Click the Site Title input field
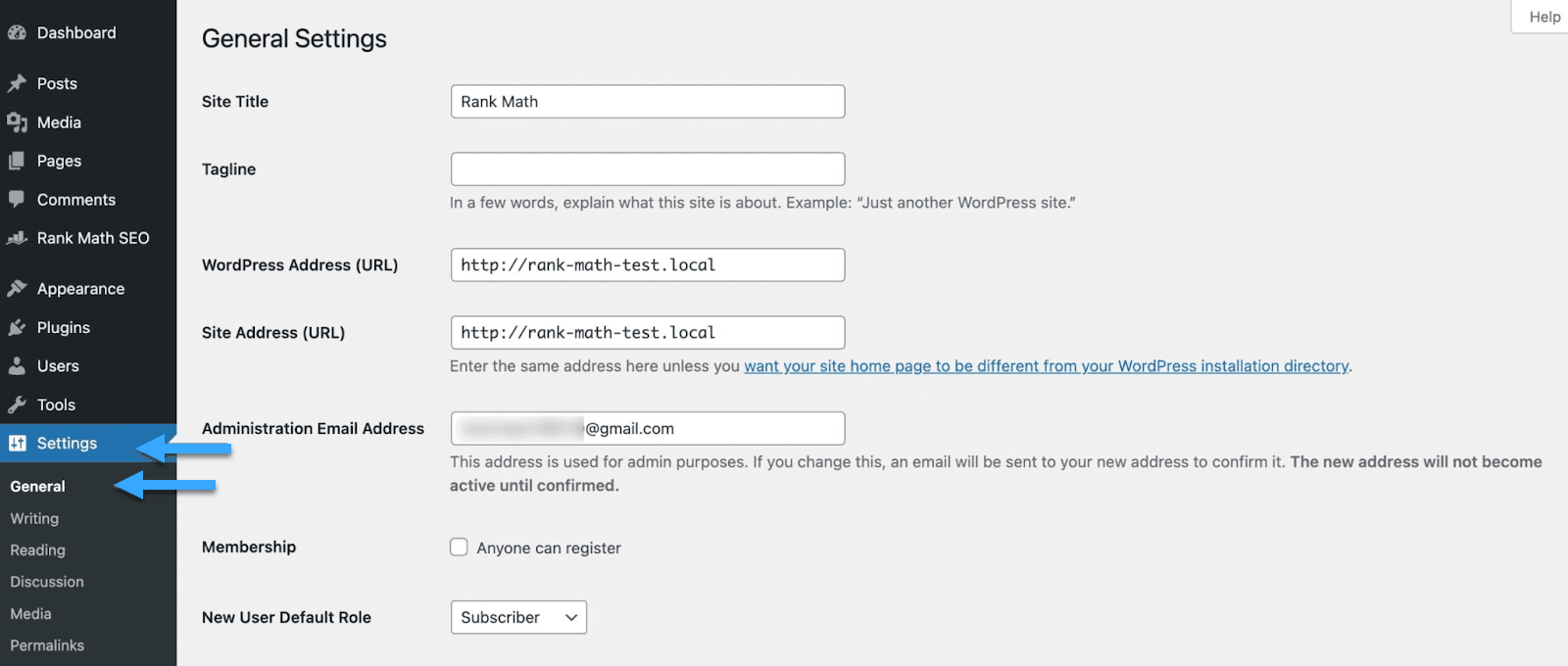 [x=647, y=102]
